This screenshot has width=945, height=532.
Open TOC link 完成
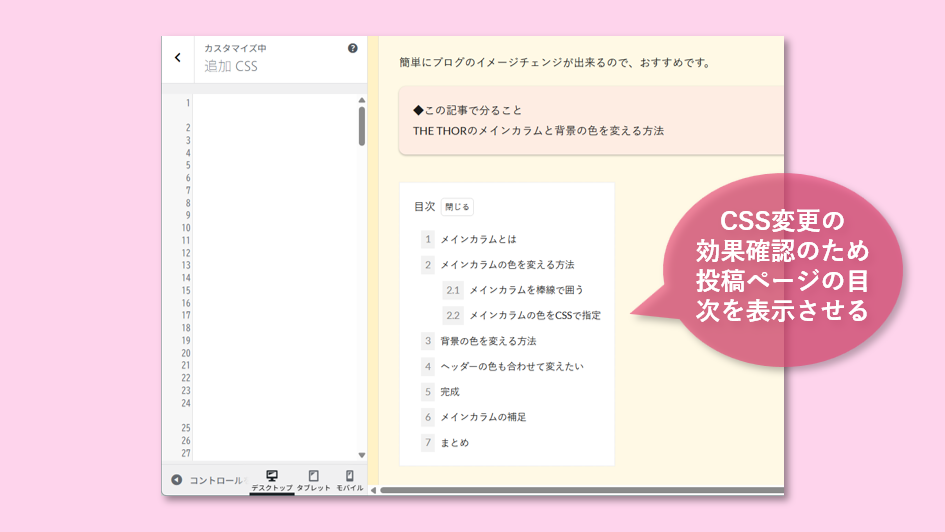coord(450,392)
